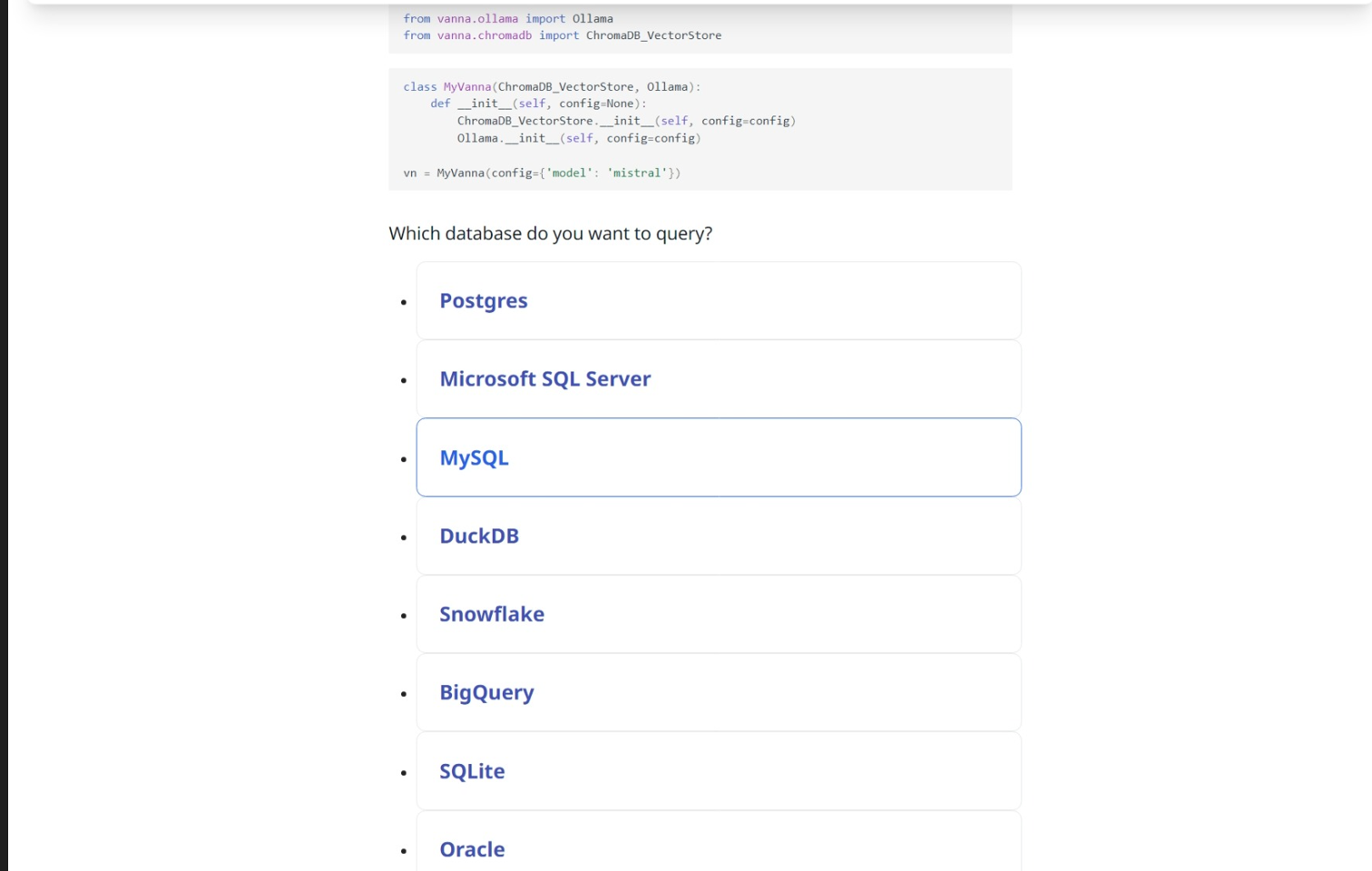Screen dimensions: 1372x871
Task: Select the SQLite database option
Action: tap(719, 771)
